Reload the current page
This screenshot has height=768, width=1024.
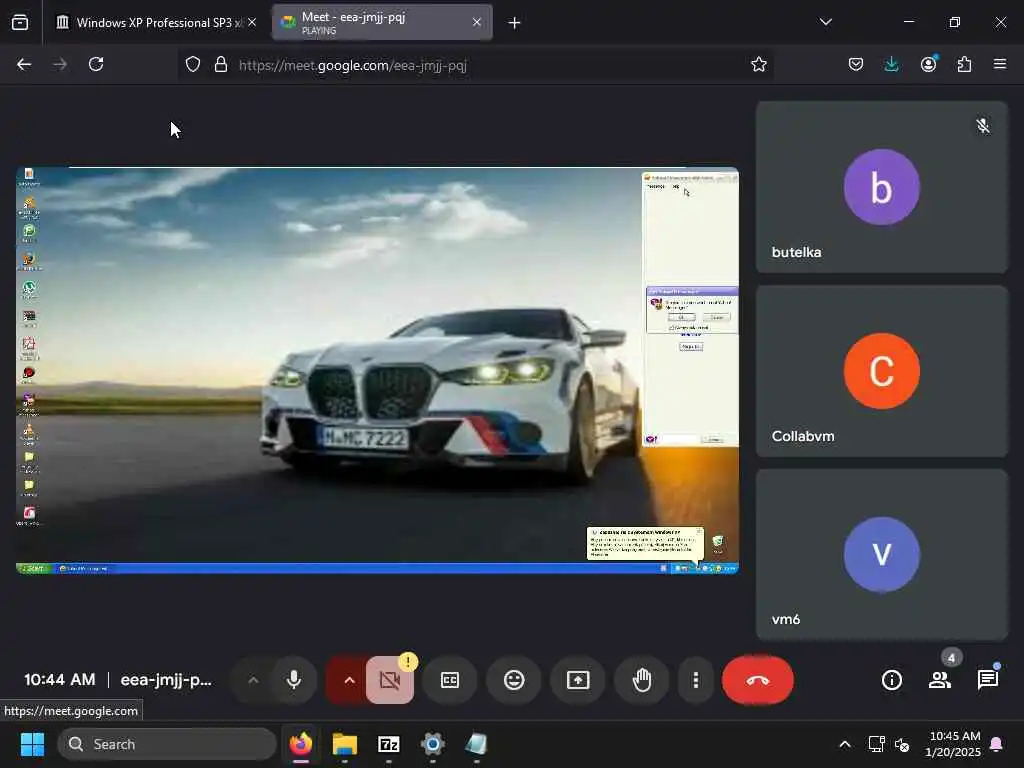pos(96,64)
